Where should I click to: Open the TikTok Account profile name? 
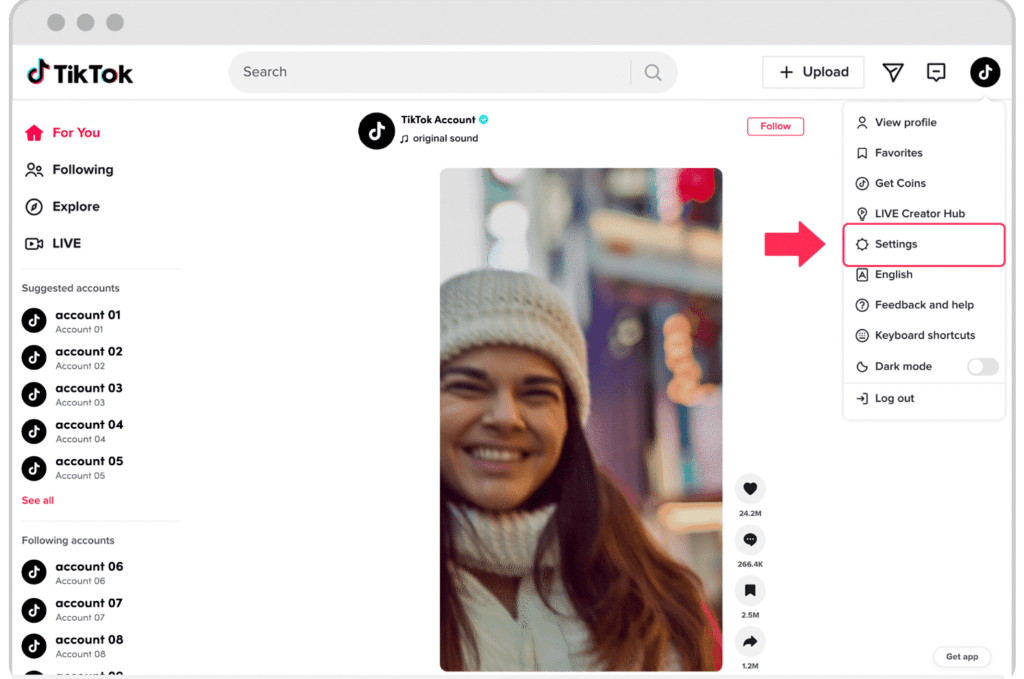click(438, 119)
